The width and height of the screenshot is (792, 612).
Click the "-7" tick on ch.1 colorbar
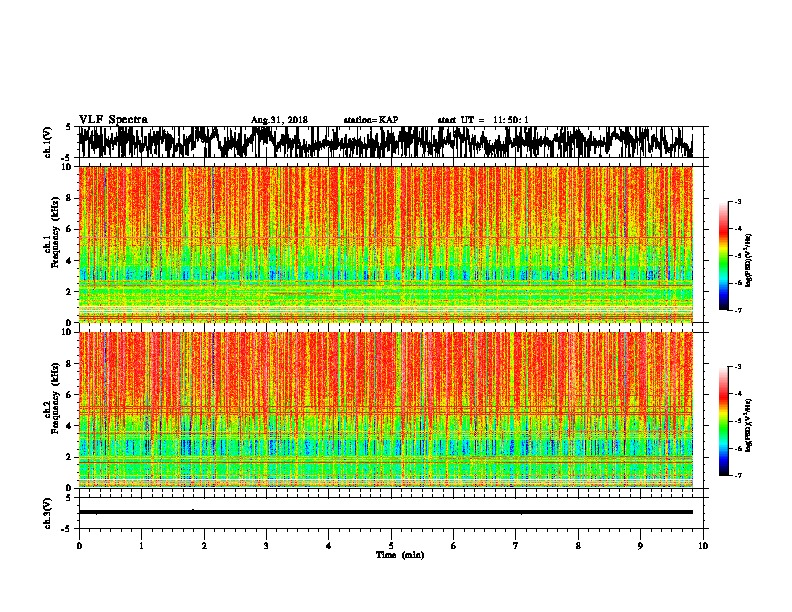pos(737,311)
